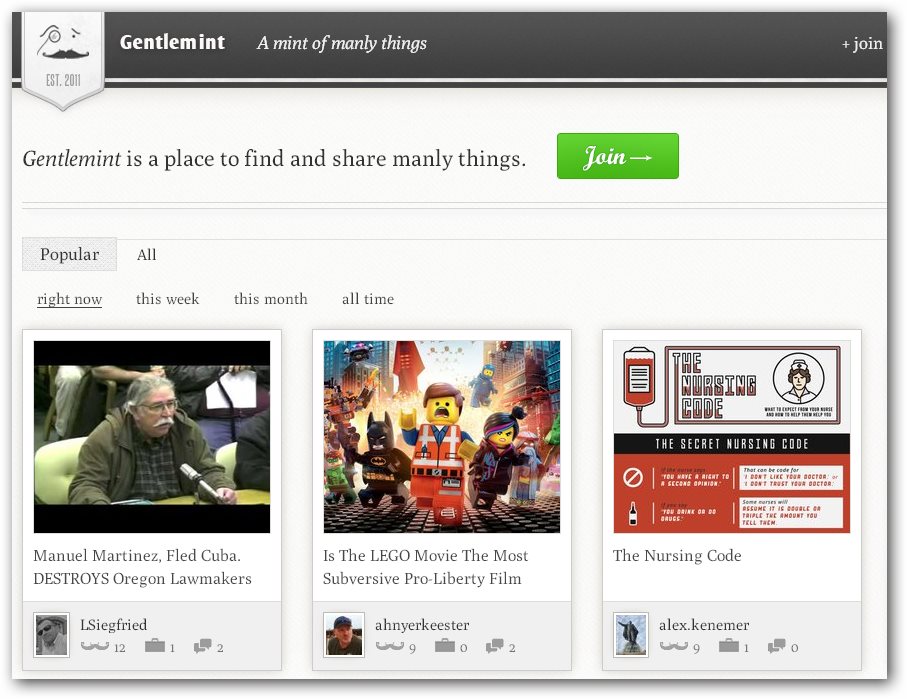Open 'Manuel Martinez, Fled Cuba' post title
The image size is (907, 699).
tap(142, 567)
